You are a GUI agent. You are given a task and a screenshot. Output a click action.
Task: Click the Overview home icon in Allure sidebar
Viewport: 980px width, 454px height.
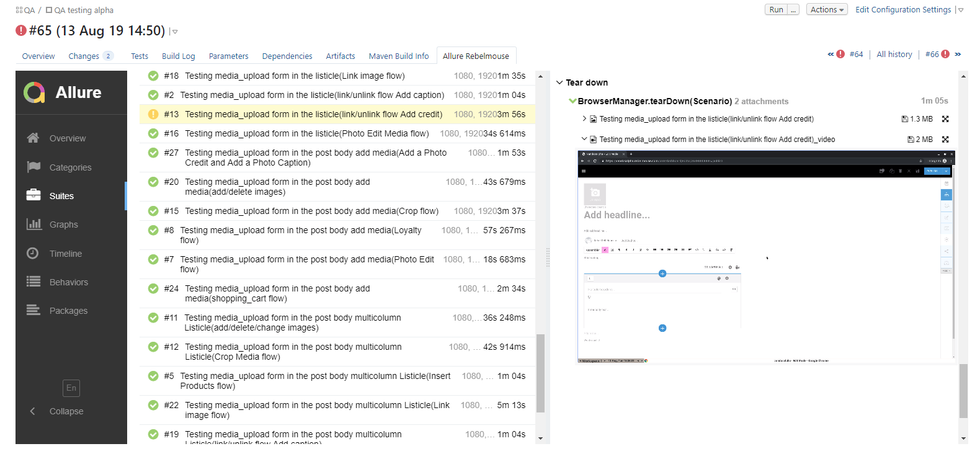(x=33, y=138)
